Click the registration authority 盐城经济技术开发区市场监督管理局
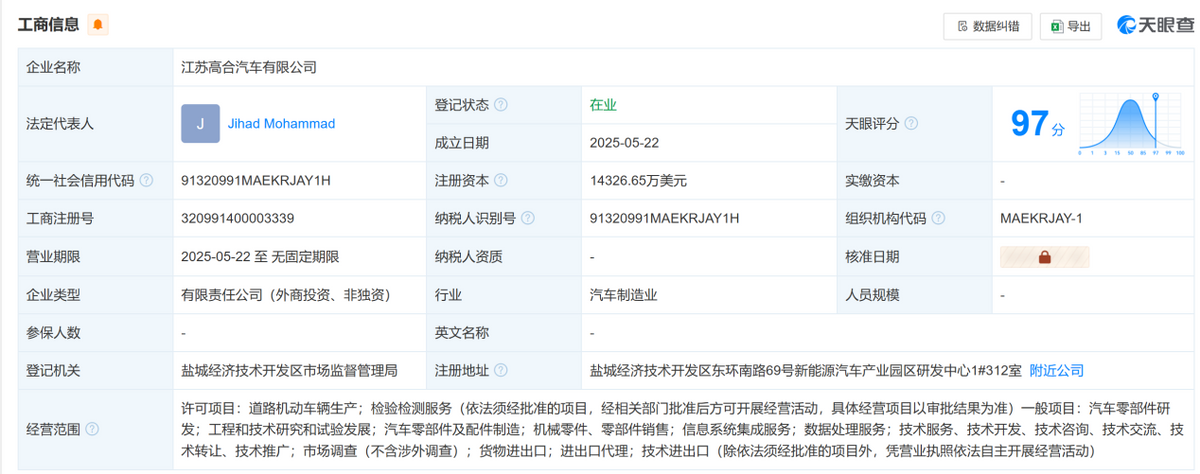The height and width of the screenshot is (474, 1200). coord(289,370)
